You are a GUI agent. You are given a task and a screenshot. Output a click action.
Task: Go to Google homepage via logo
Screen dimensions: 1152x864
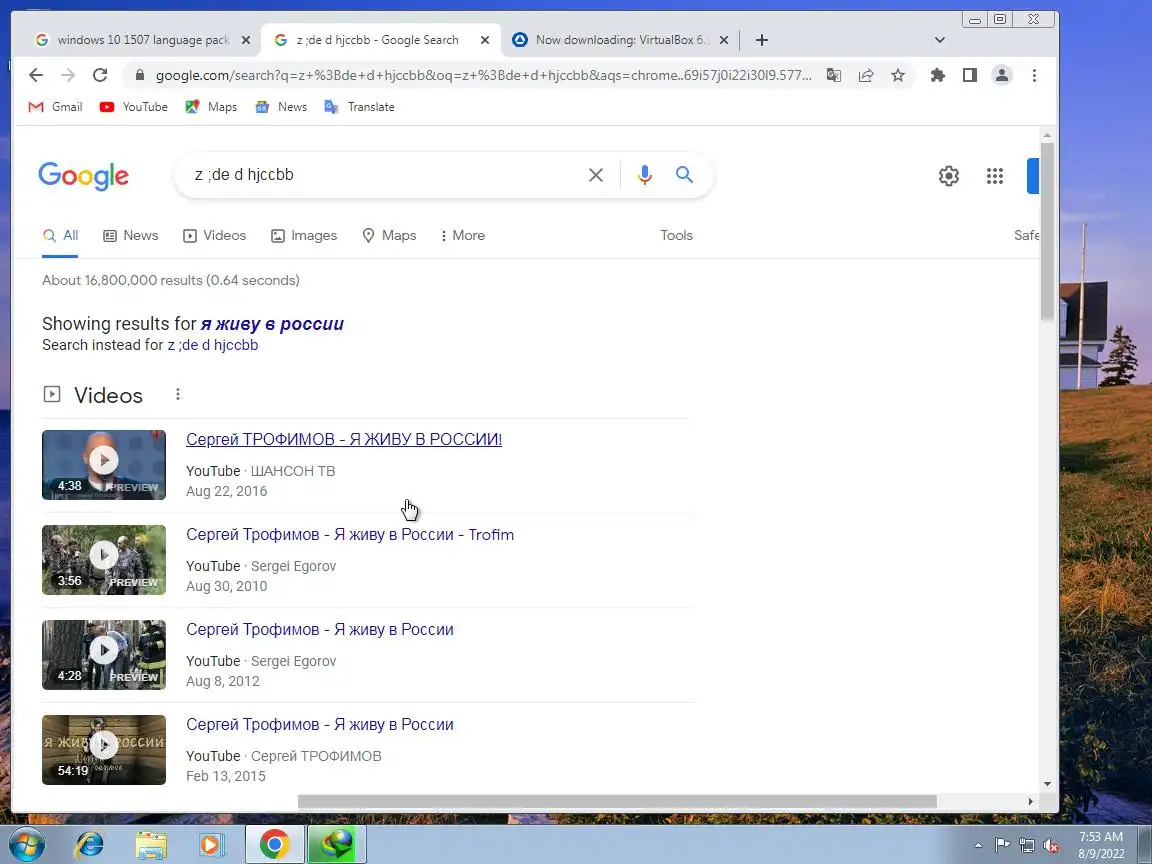(x=84, y=176)
